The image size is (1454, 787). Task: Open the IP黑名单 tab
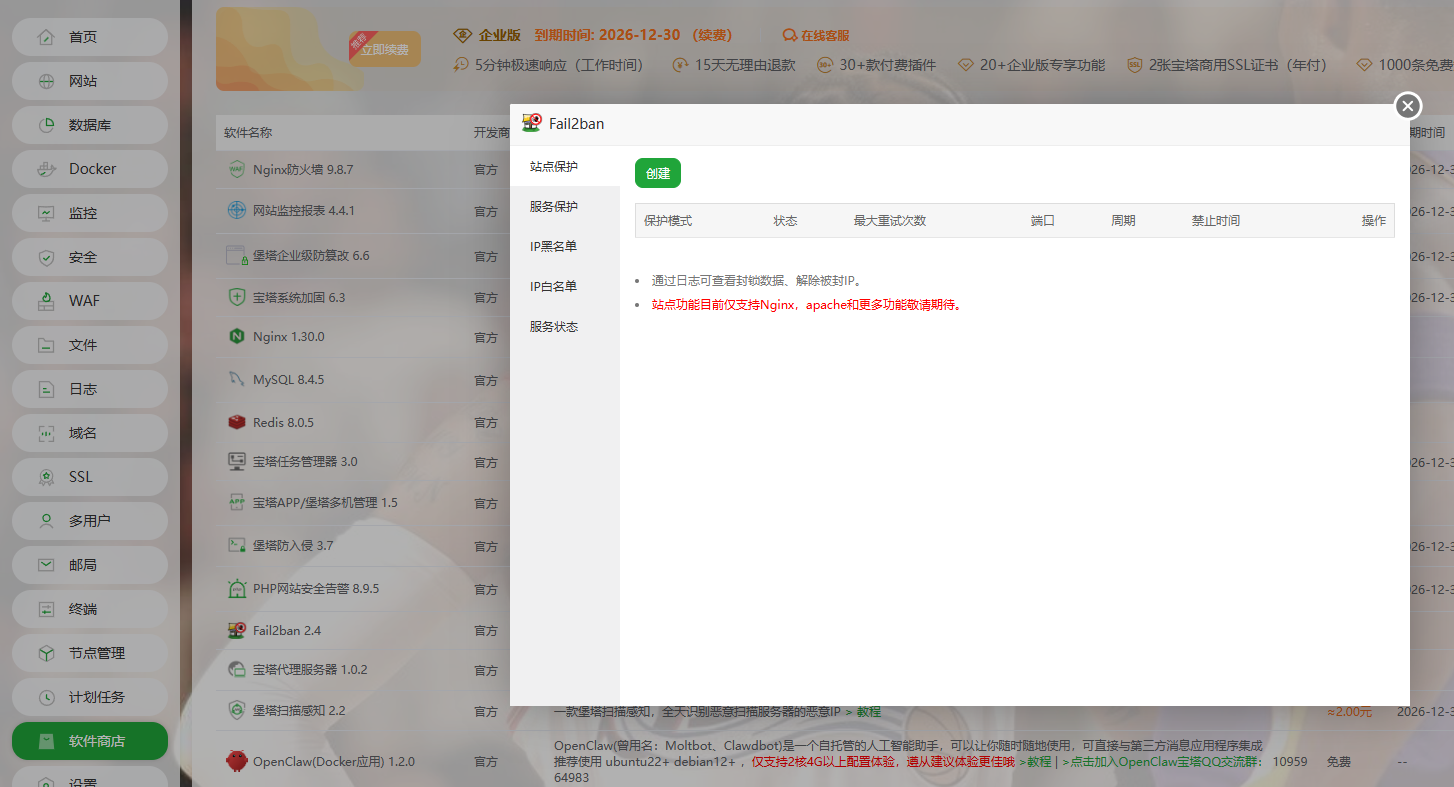tap(556, 246)
